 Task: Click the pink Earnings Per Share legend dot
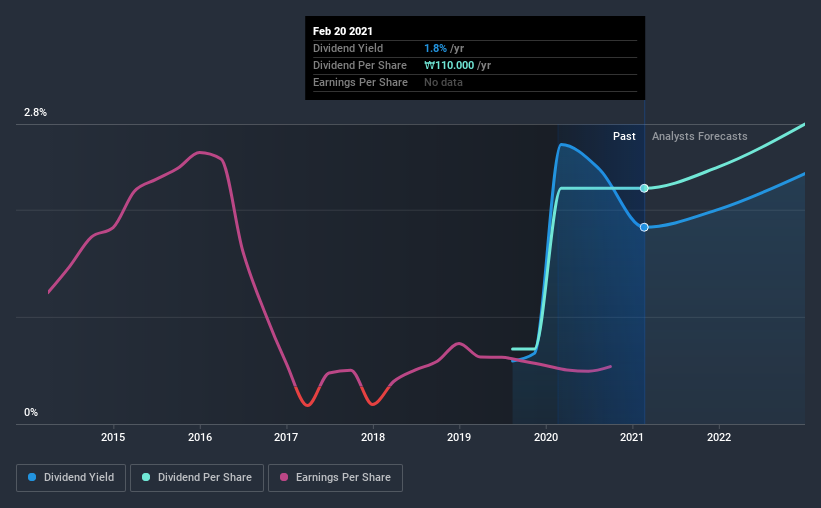[286, 478]
